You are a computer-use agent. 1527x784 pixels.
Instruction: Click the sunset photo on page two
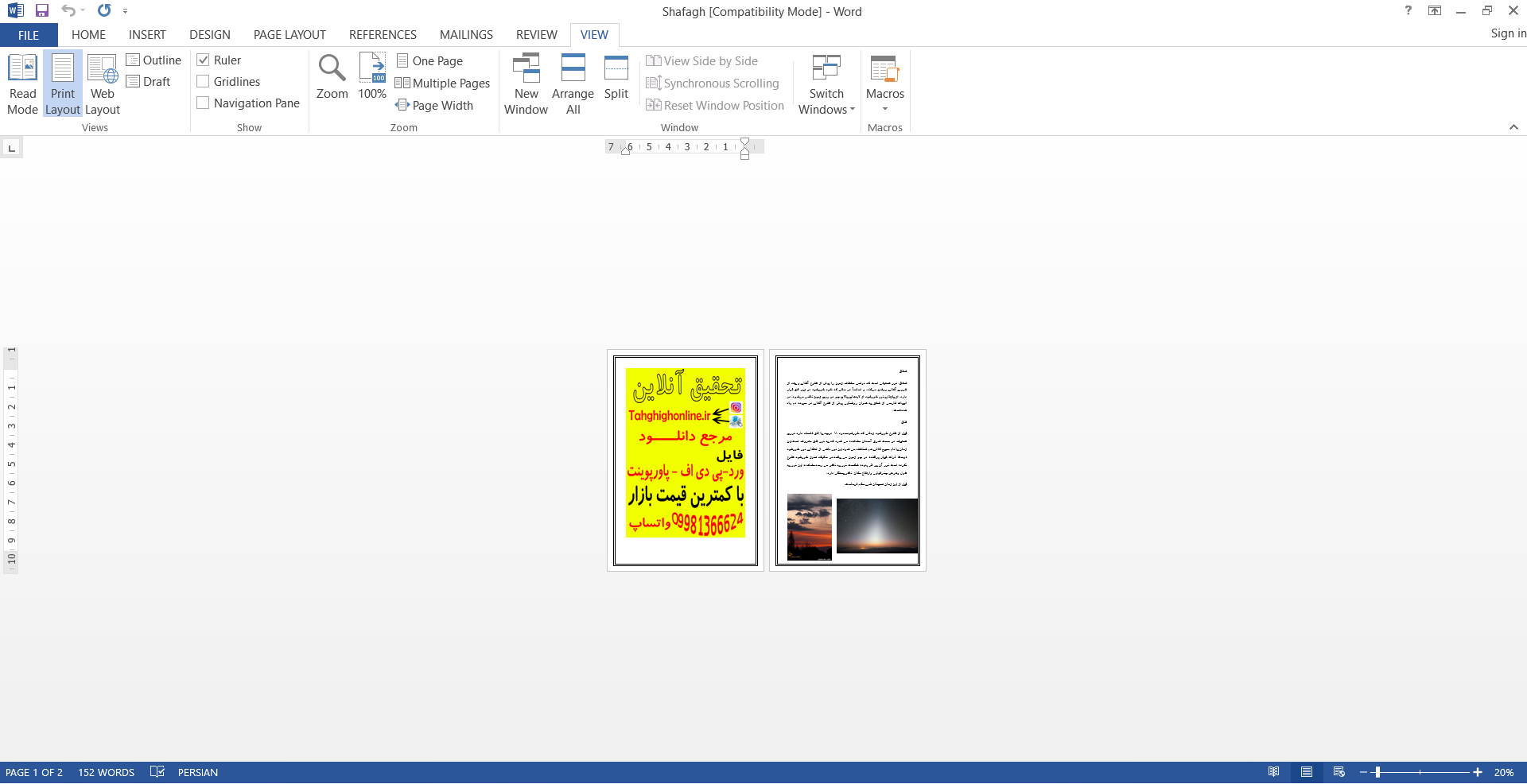(810, 526)
